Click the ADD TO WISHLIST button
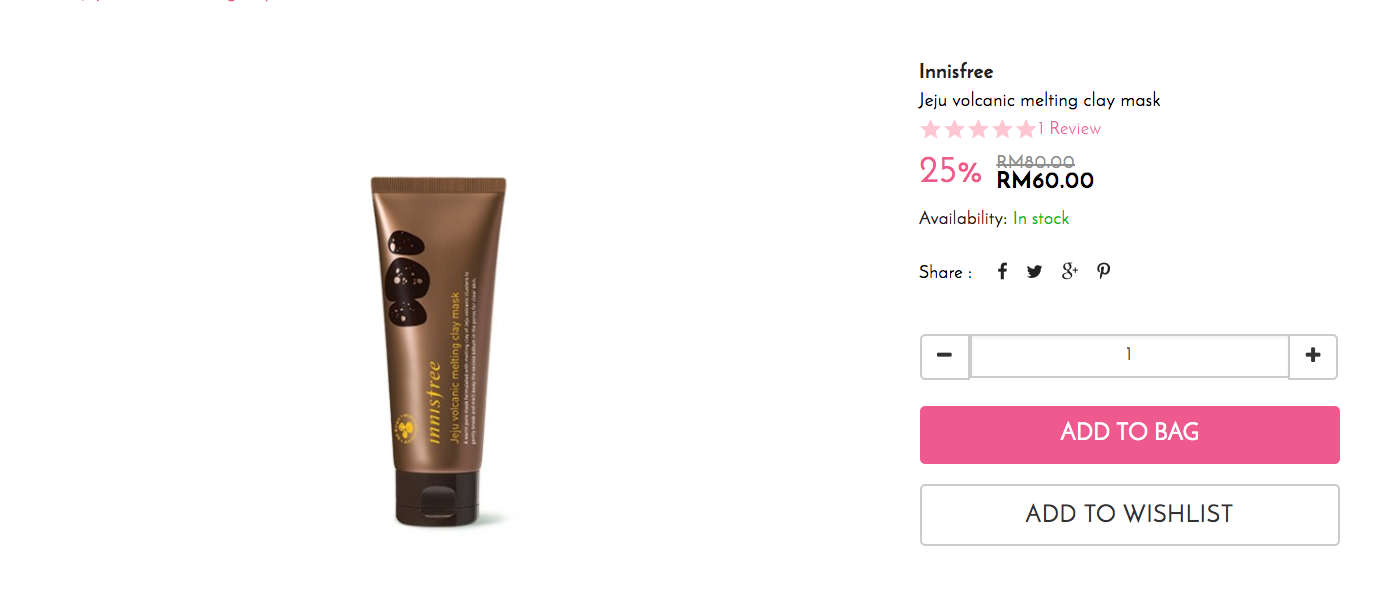This screenshot has width=1374, height=598. (x=1129, y=514)
